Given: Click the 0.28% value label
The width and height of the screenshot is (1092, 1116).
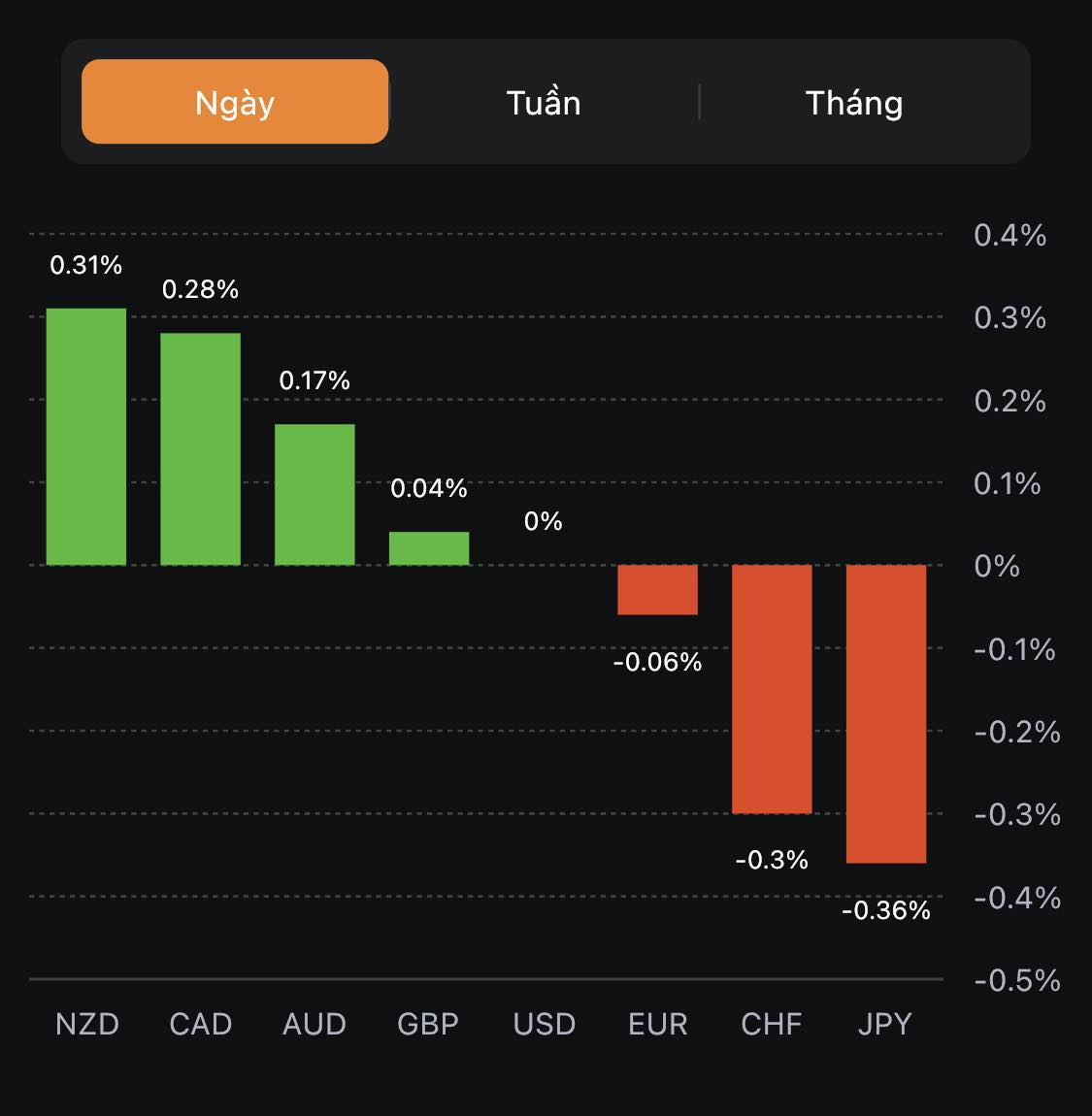Looking at the screenshot, I should [200, 289].
